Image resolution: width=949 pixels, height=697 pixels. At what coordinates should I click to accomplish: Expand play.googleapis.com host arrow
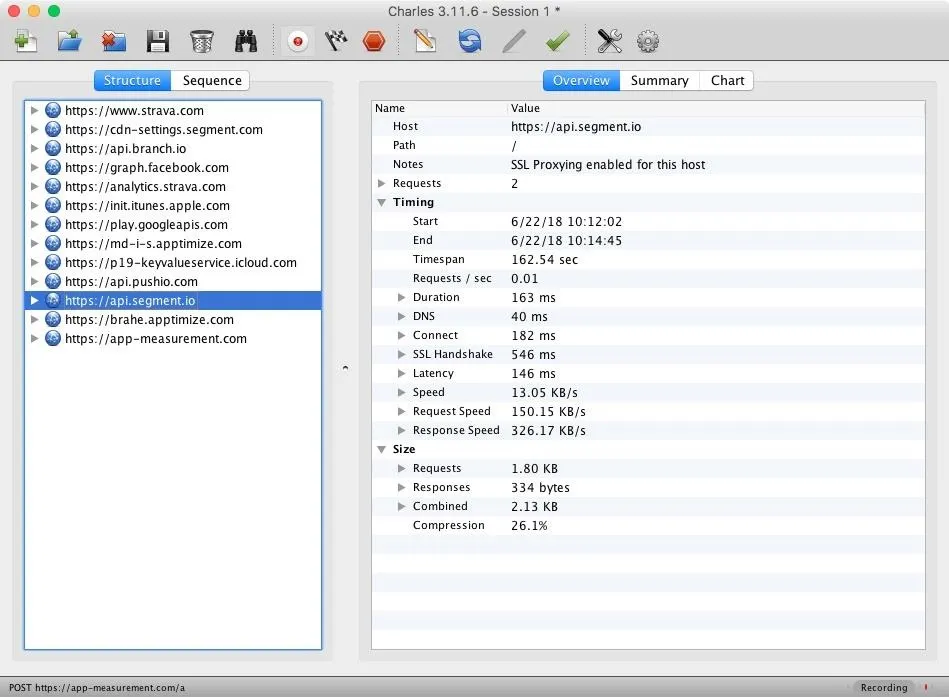pos(34,224)
